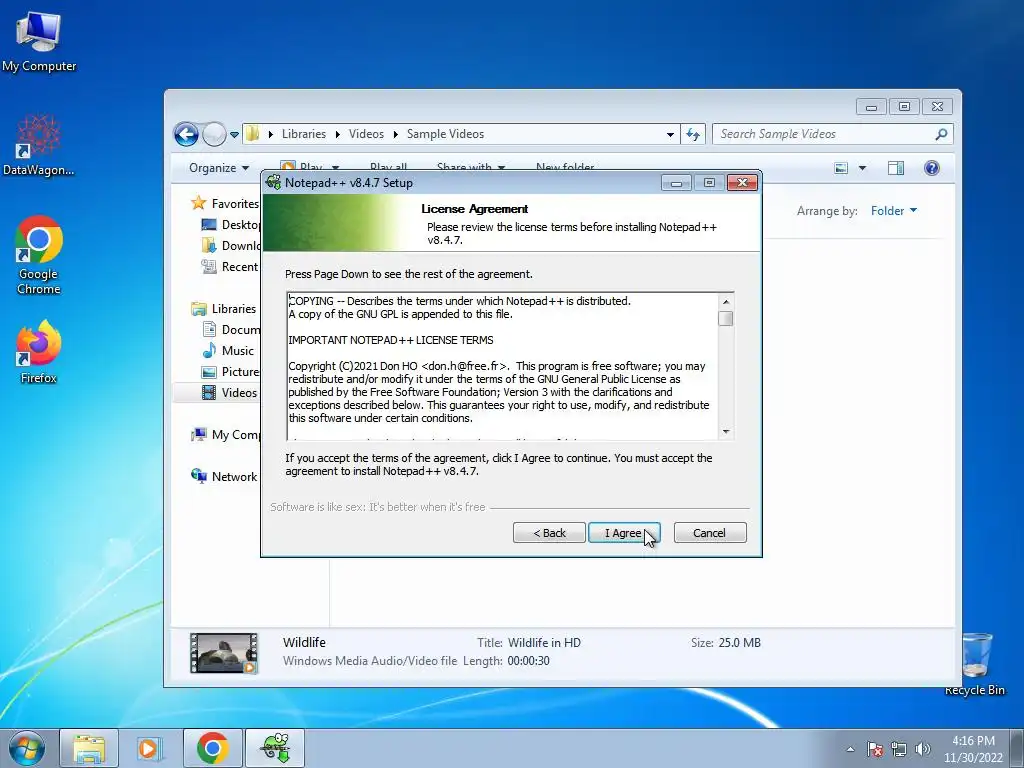1024x768 pixels.
Task: Click the search magnifier icon in Explorer
Action: coord(941,134)
